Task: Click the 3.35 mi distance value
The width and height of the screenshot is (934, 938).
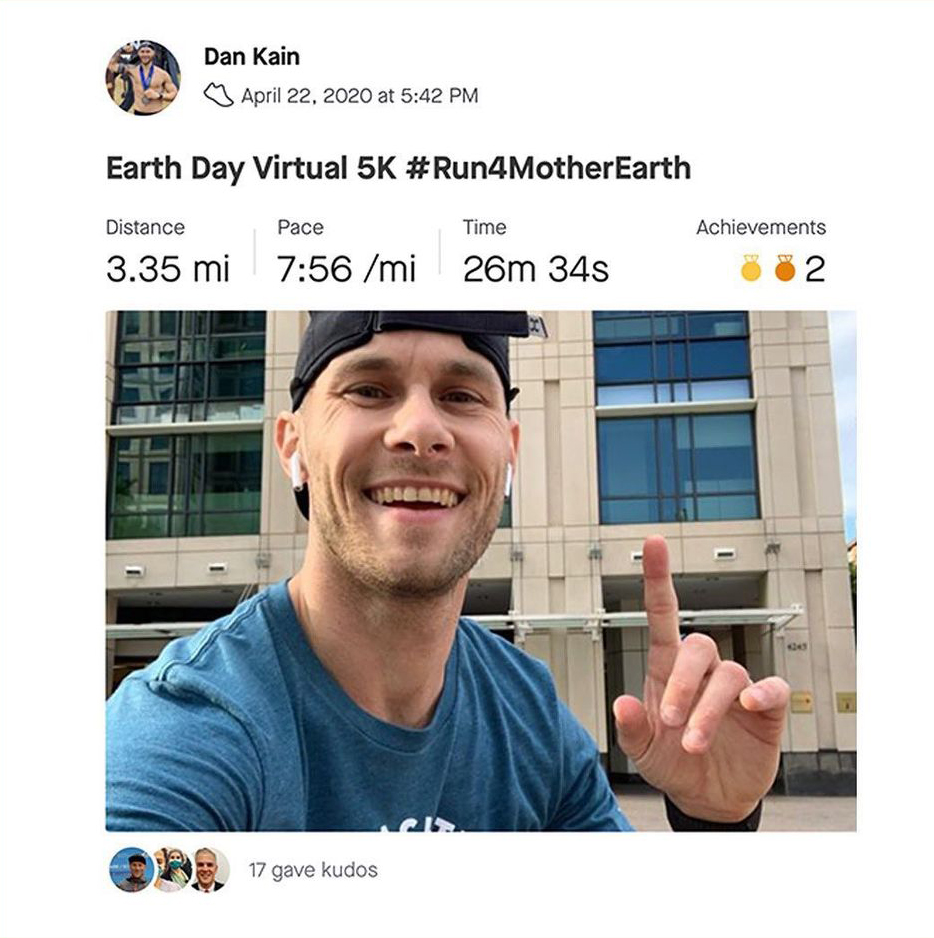Action: click(167, 269)
